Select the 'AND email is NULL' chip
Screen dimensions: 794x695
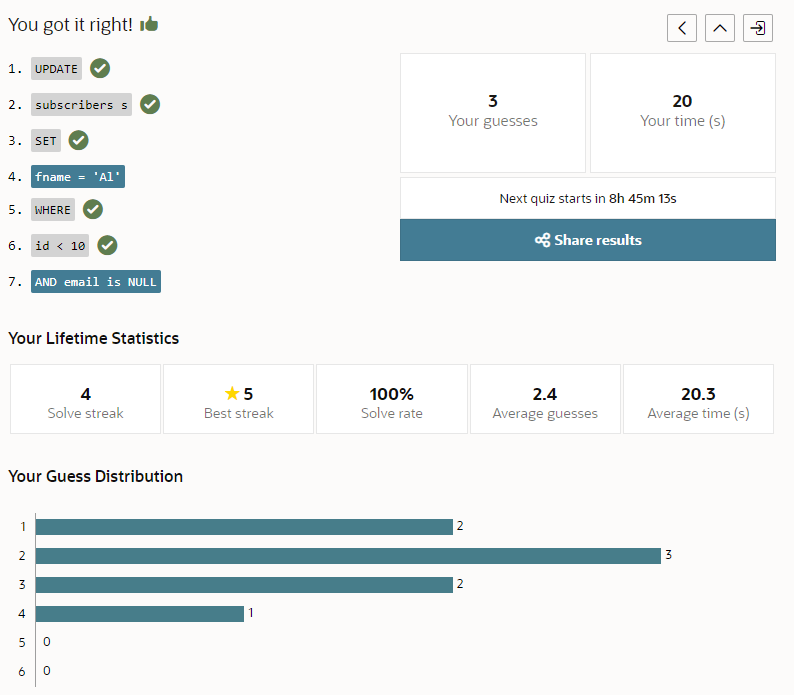pos(96,282)
